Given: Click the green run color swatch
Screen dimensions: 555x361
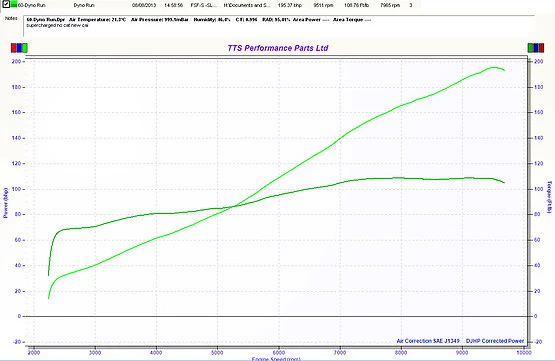Looking at the screenshot, I should (x=13, y=5).
